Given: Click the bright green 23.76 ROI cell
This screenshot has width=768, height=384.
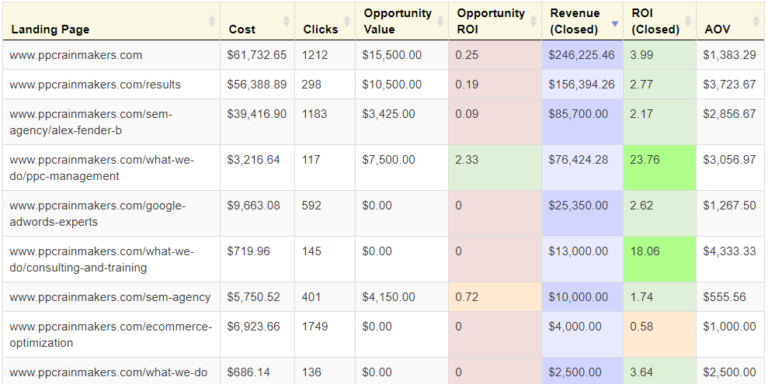Looking at the screenshot, I should pyautogui.click(x=660, y=168).
